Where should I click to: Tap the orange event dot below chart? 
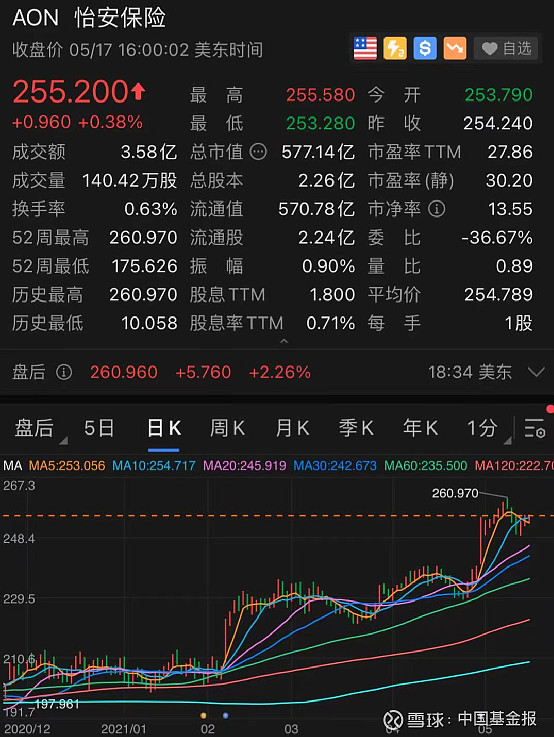point(203,715)
